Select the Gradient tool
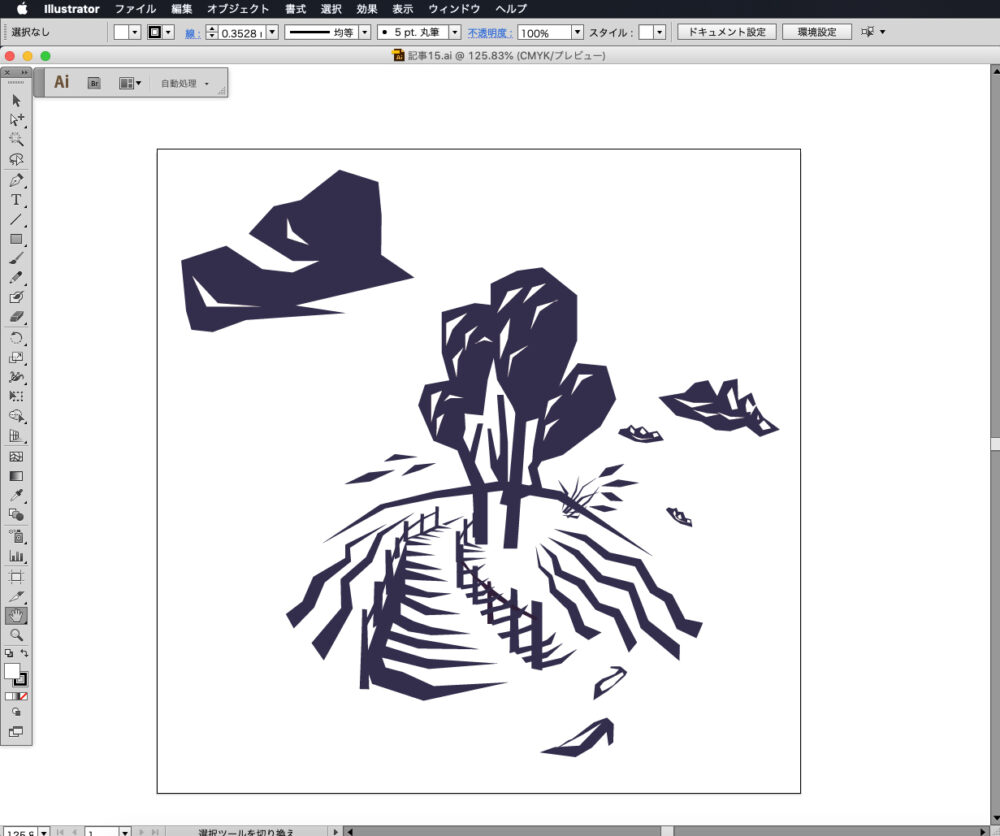Viewport: 1000px width, 836px height. pyautogui.click(x=16, y=476)
